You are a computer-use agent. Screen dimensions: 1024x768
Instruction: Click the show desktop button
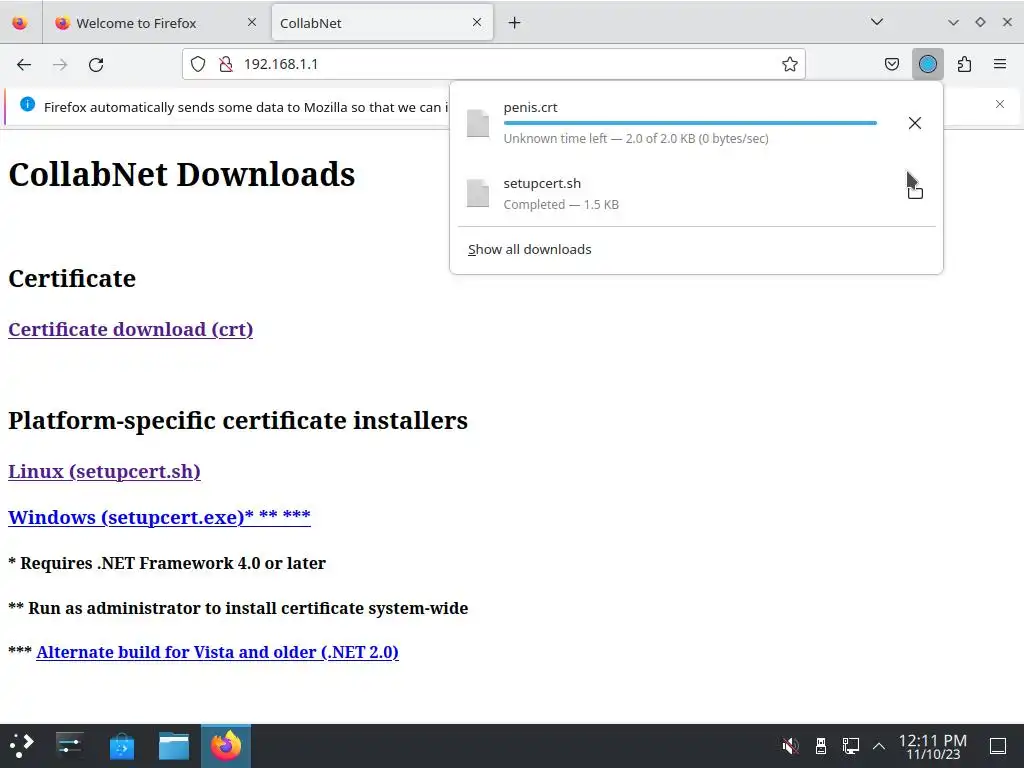(998, 746)
